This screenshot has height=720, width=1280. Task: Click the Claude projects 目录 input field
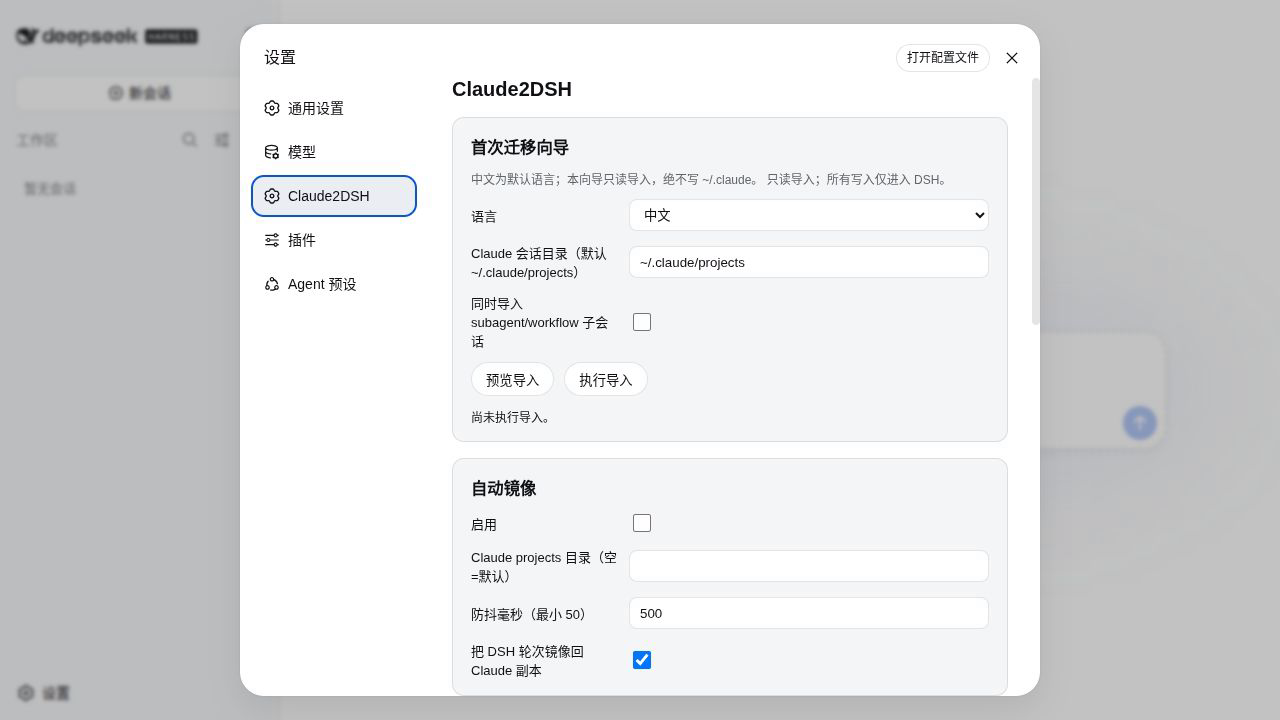click(809, 566)
